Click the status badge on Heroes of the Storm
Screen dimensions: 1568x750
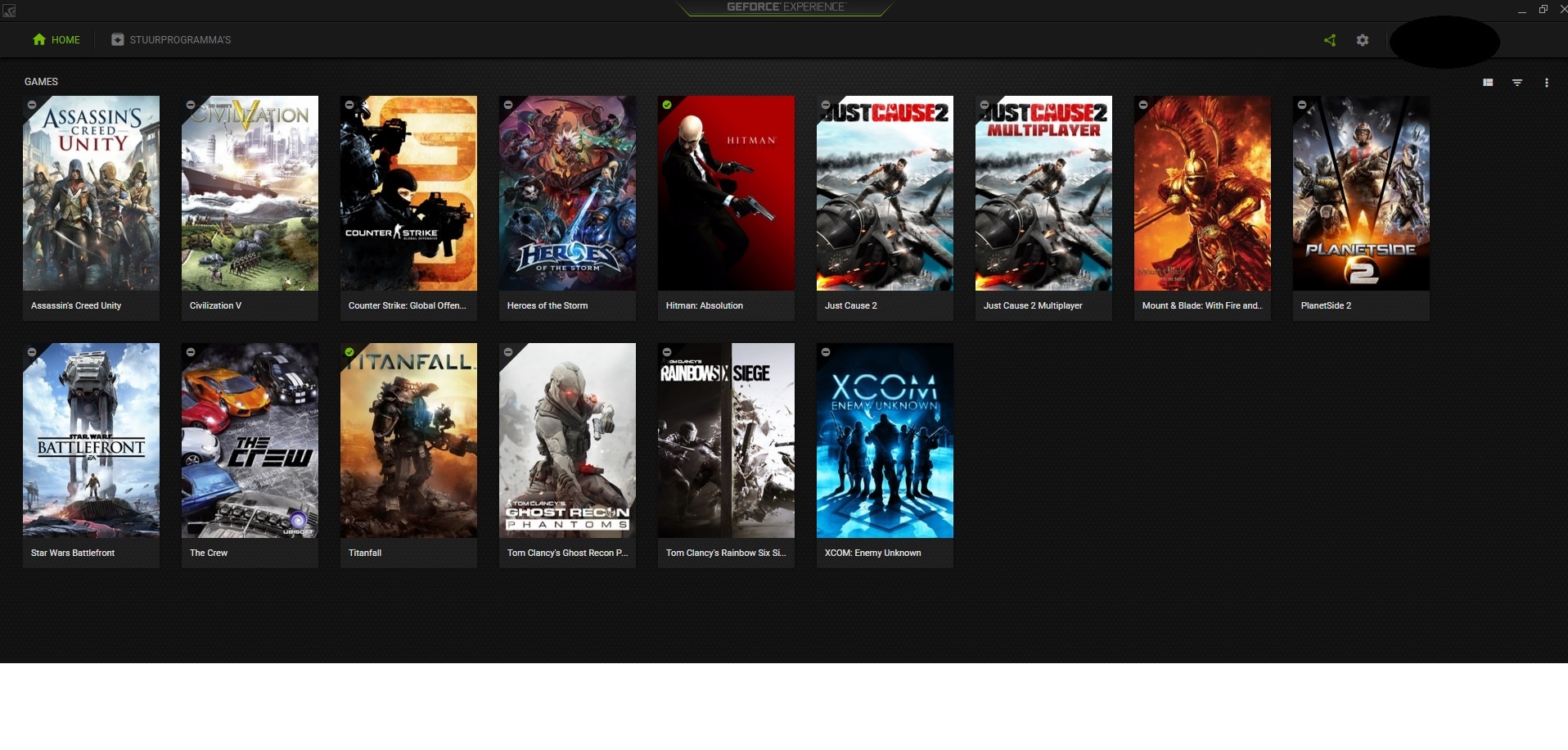coord(508,105)
